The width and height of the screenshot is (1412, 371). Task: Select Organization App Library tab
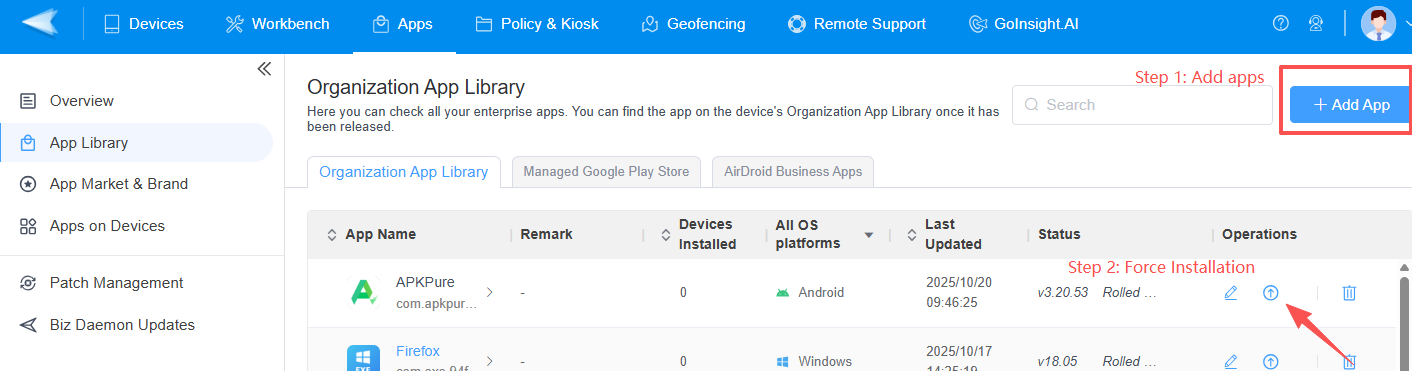(x=404, y=172)
